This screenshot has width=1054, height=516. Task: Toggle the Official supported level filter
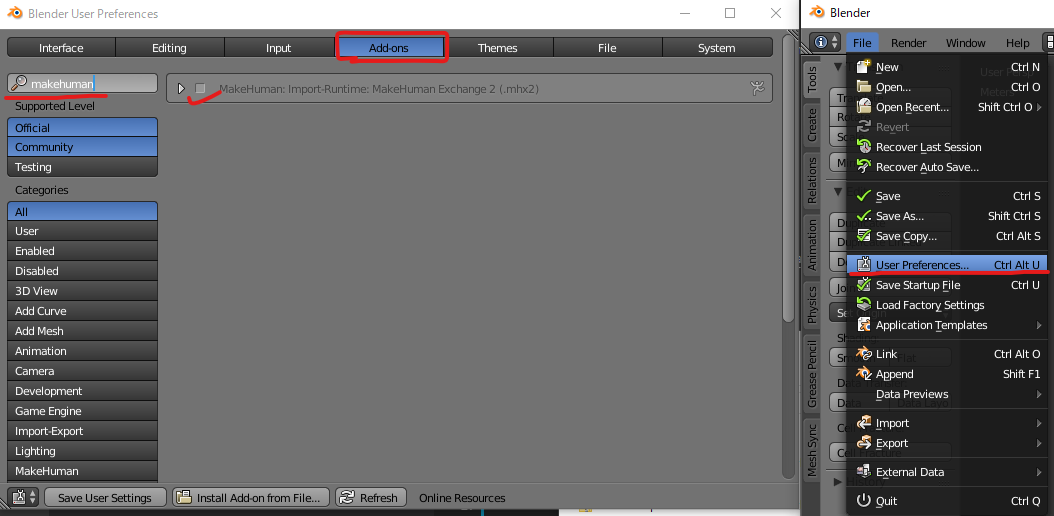(83, 128)
